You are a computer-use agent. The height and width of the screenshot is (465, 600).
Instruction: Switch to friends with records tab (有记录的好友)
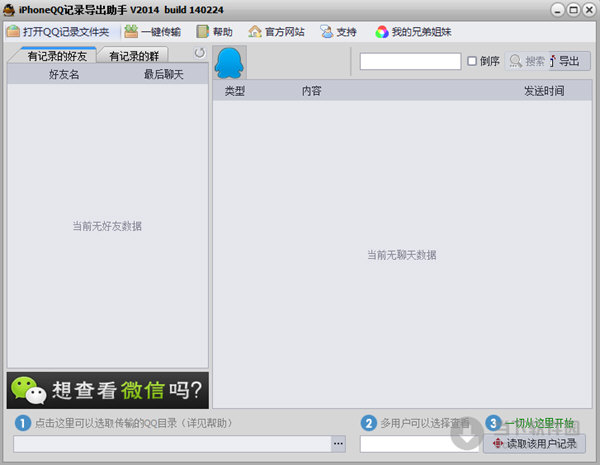pyautogui.click(x=57, y=56)
